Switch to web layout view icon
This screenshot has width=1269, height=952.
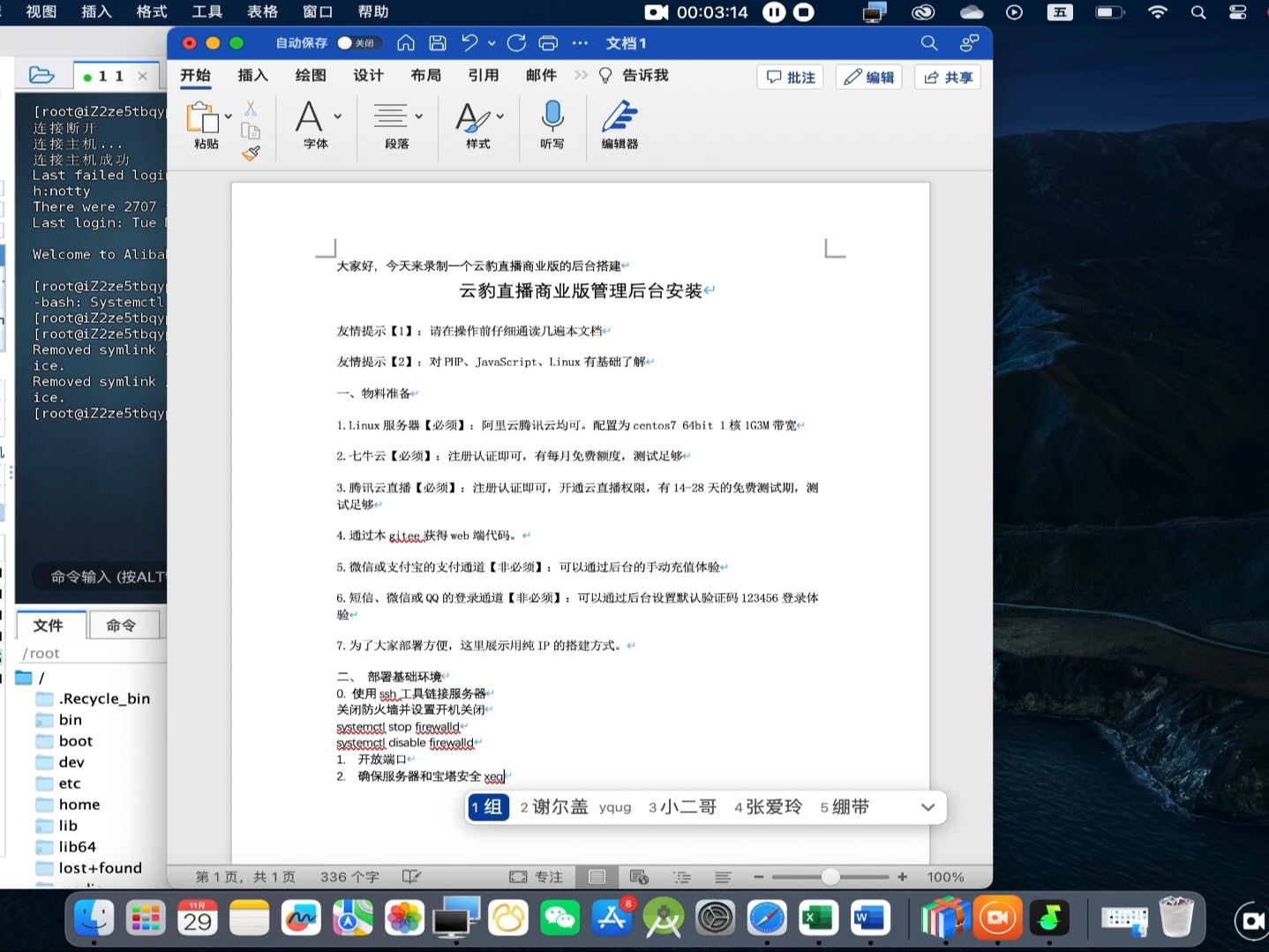pyautogui.click(x=640, y=877)
